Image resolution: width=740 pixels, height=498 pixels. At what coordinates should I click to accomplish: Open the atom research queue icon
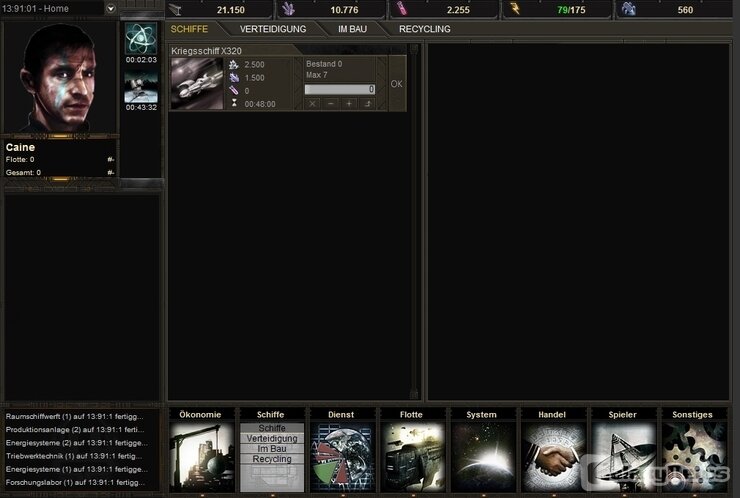tap(141, 39)
